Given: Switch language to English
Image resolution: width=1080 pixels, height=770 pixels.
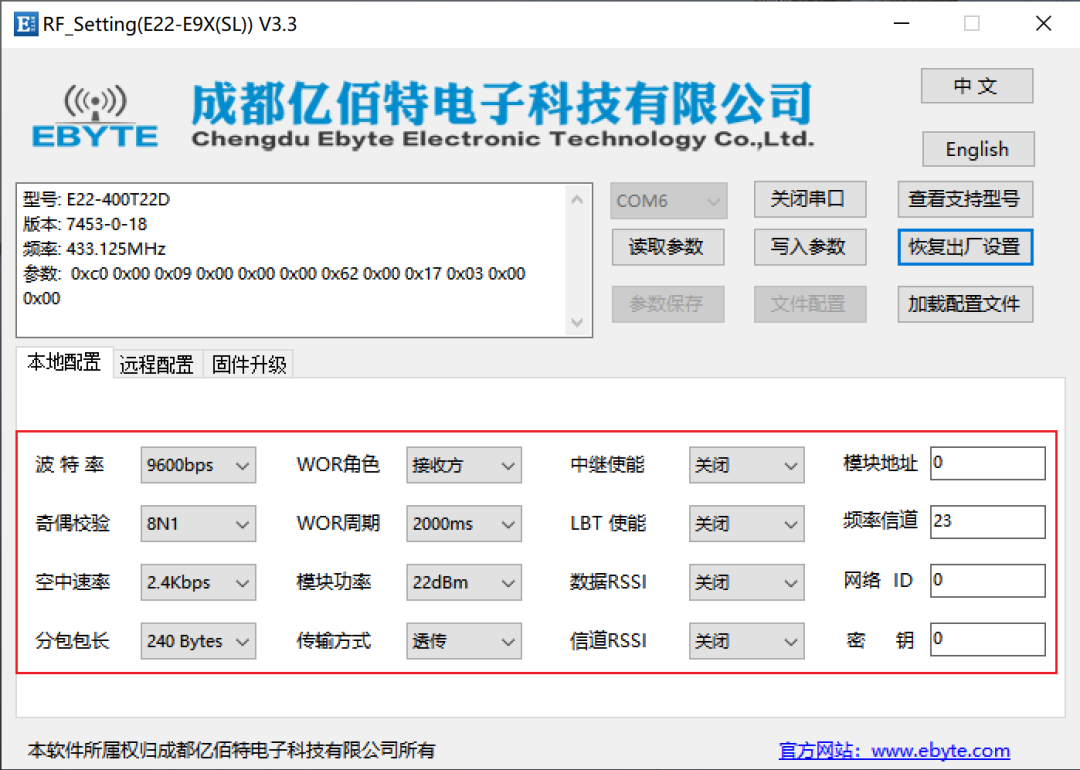Looking at the screenshot, I should coord(978,149).
